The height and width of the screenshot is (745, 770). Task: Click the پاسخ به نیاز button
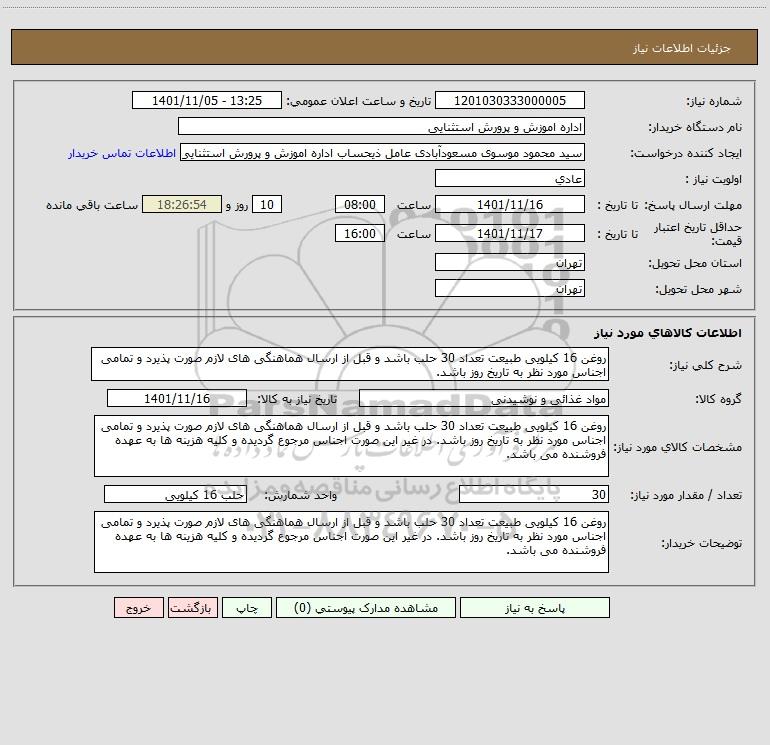(534, 607)
